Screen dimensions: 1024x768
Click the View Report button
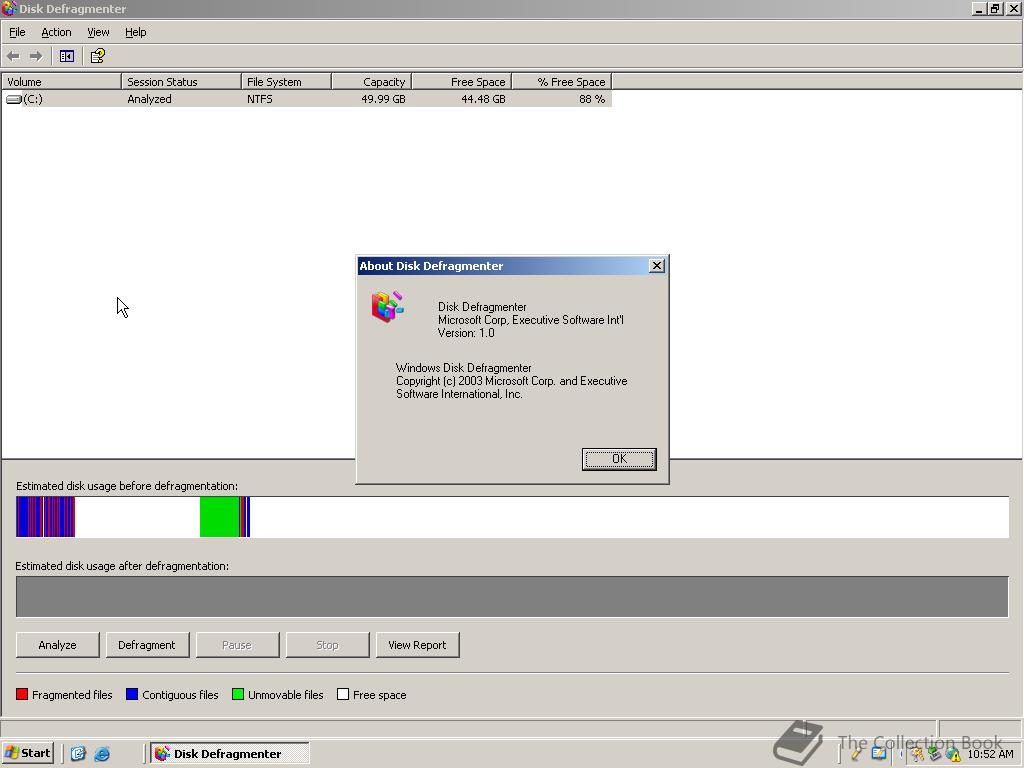click(x=417, y=645)
